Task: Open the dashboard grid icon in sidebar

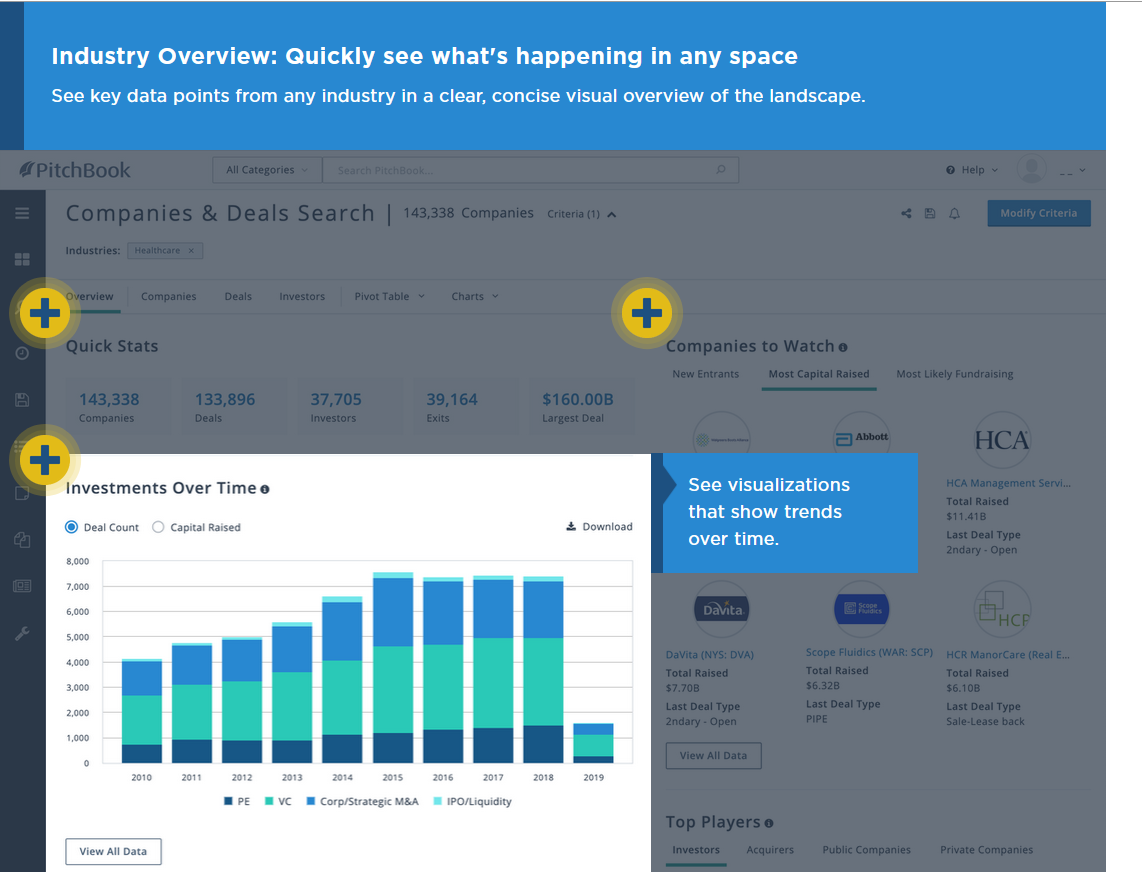Action: (x=22, y=259)
